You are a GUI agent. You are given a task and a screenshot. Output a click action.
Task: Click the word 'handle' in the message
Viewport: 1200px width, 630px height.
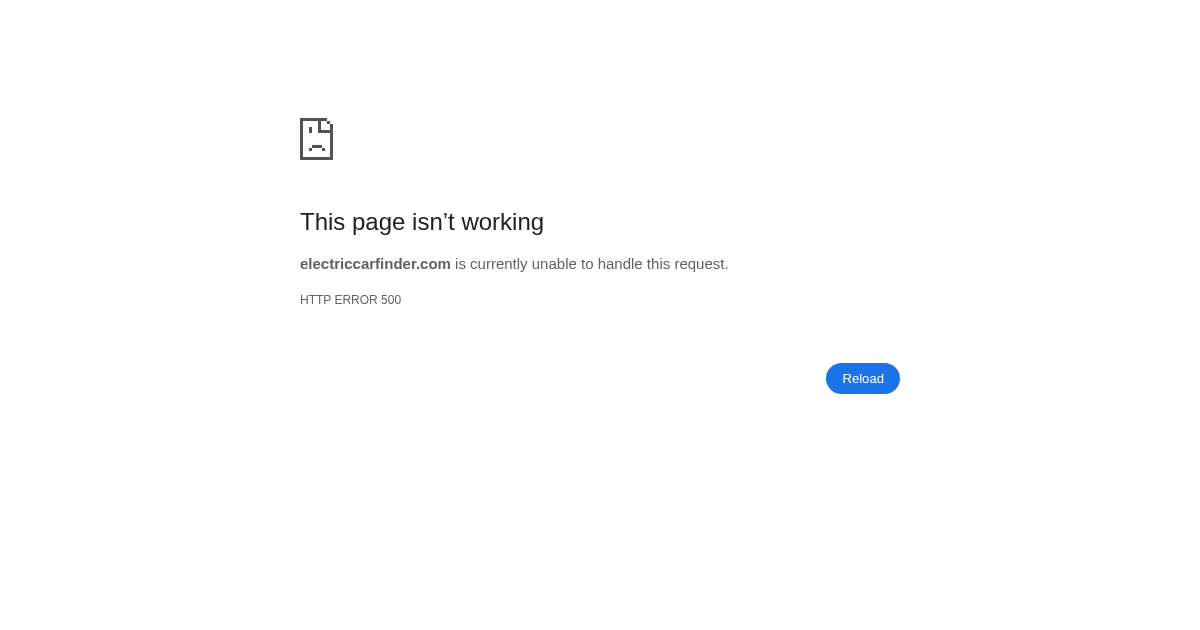pos(620,264)
